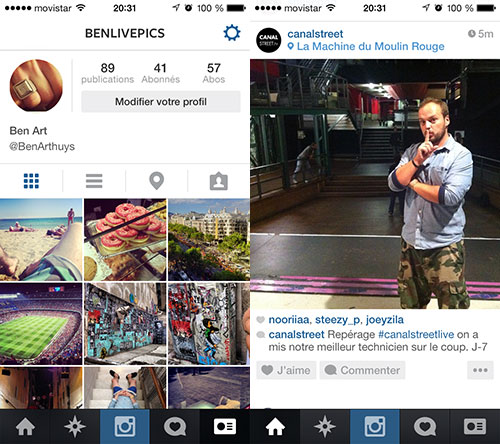Viewport: 500px width, 444px height.
Task: Tap Home icon in left phone bar
Action: coord(25,426)
